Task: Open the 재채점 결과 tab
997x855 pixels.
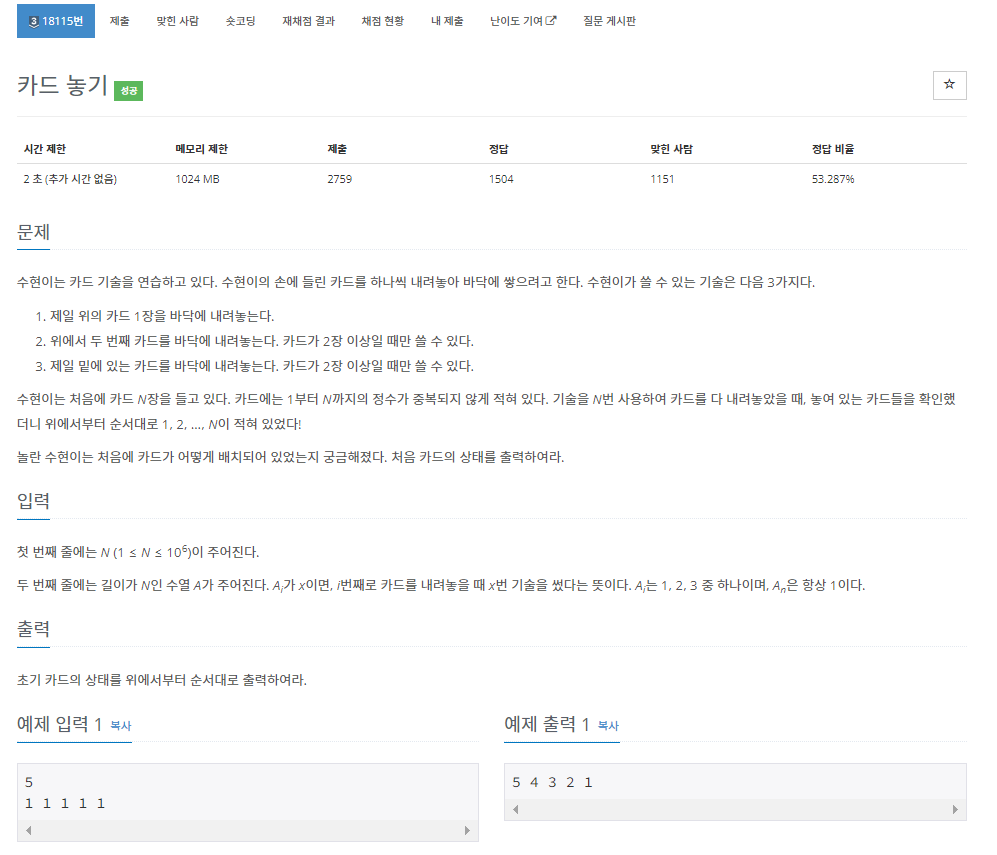Action: pos(308,21)
